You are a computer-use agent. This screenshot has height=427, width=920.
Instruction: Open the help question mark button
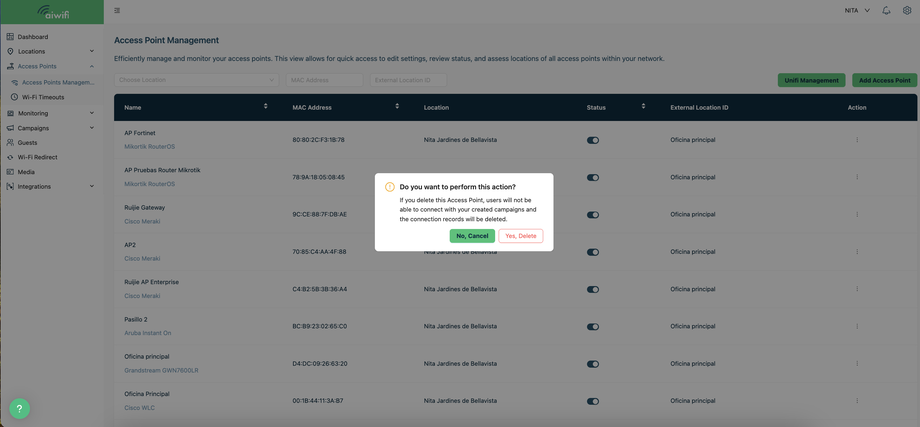(x=19, y=408)
